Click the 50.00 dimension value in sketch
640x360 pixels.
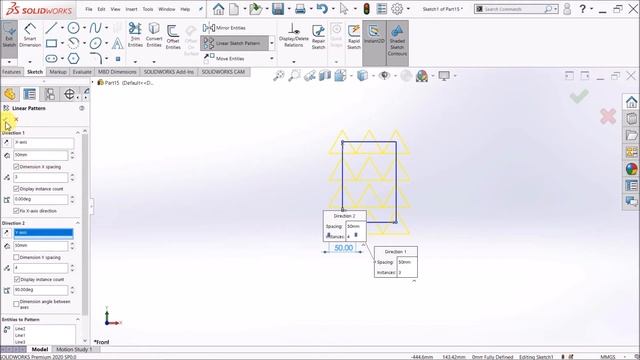point(343,248)
